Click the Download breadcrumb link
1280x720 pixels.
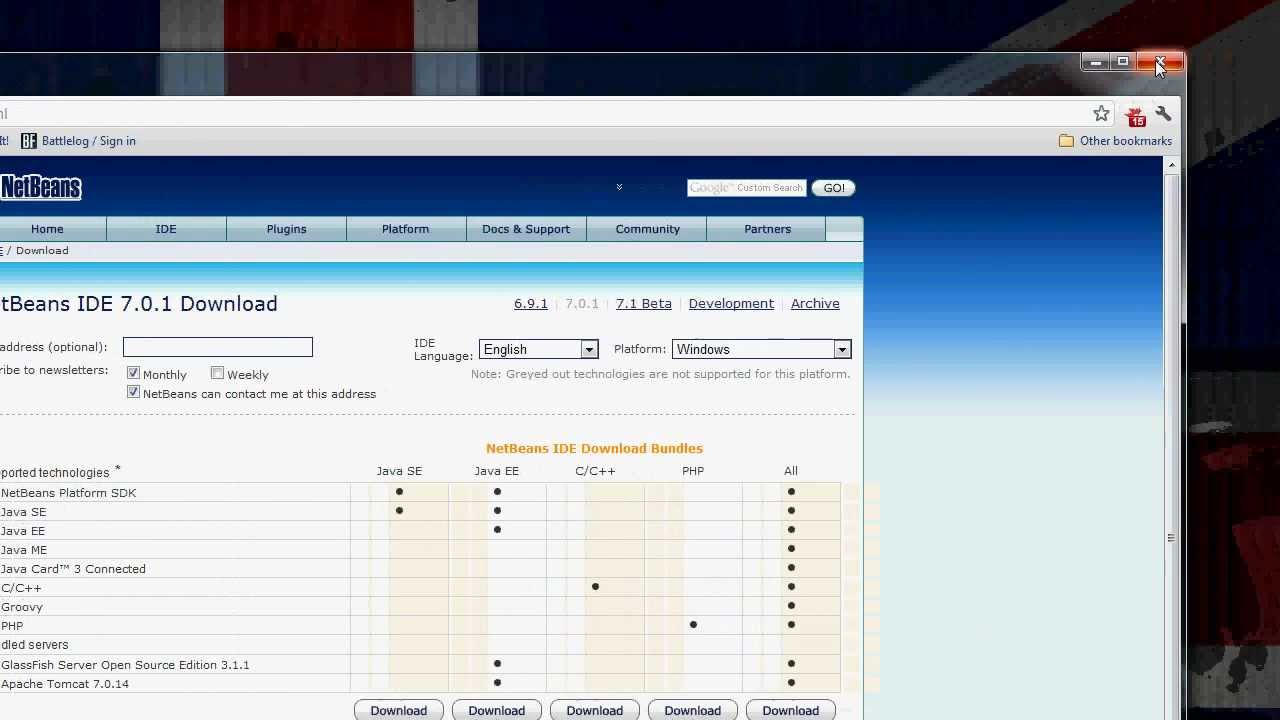pyautogui.click(x=42, y=251)
